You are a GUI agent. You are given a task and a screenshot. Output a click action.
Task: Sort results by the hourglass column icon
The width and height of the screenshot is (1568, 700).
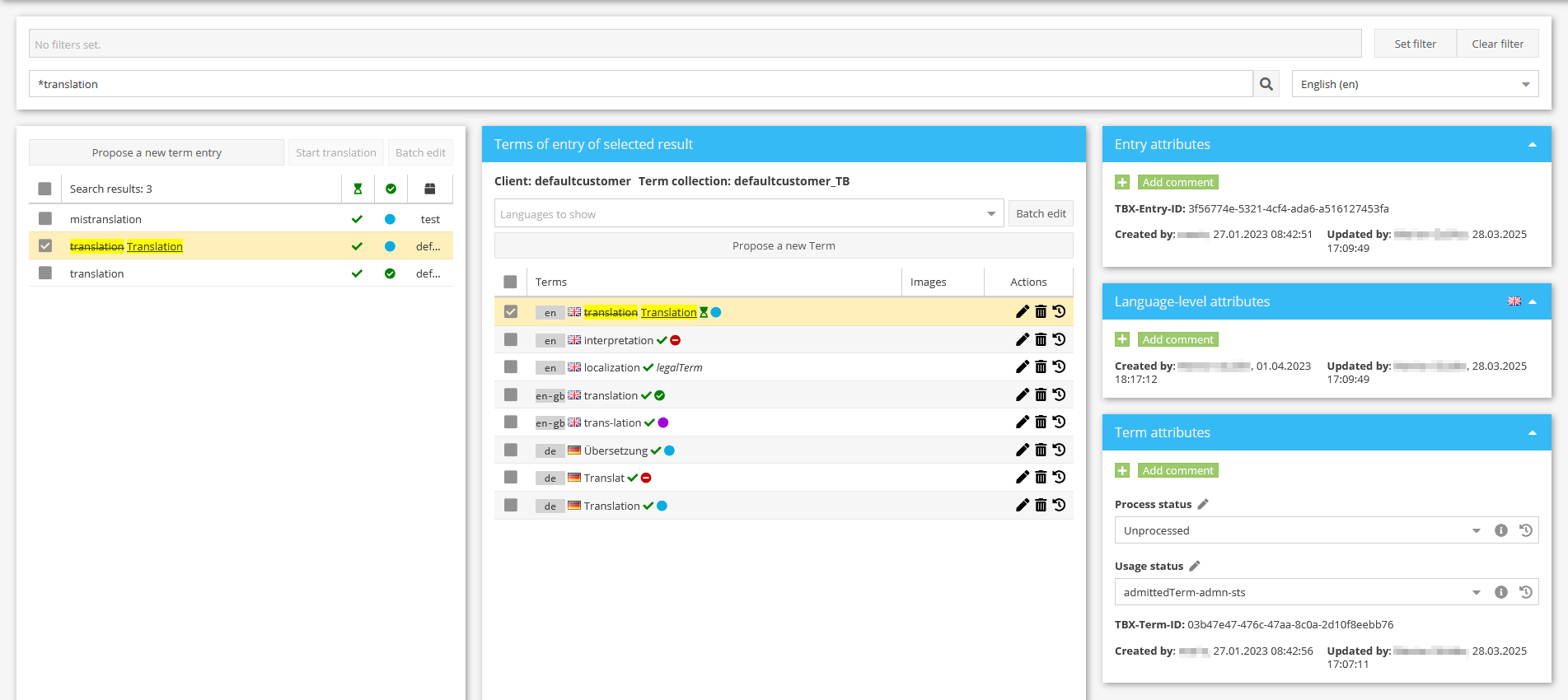358,189
